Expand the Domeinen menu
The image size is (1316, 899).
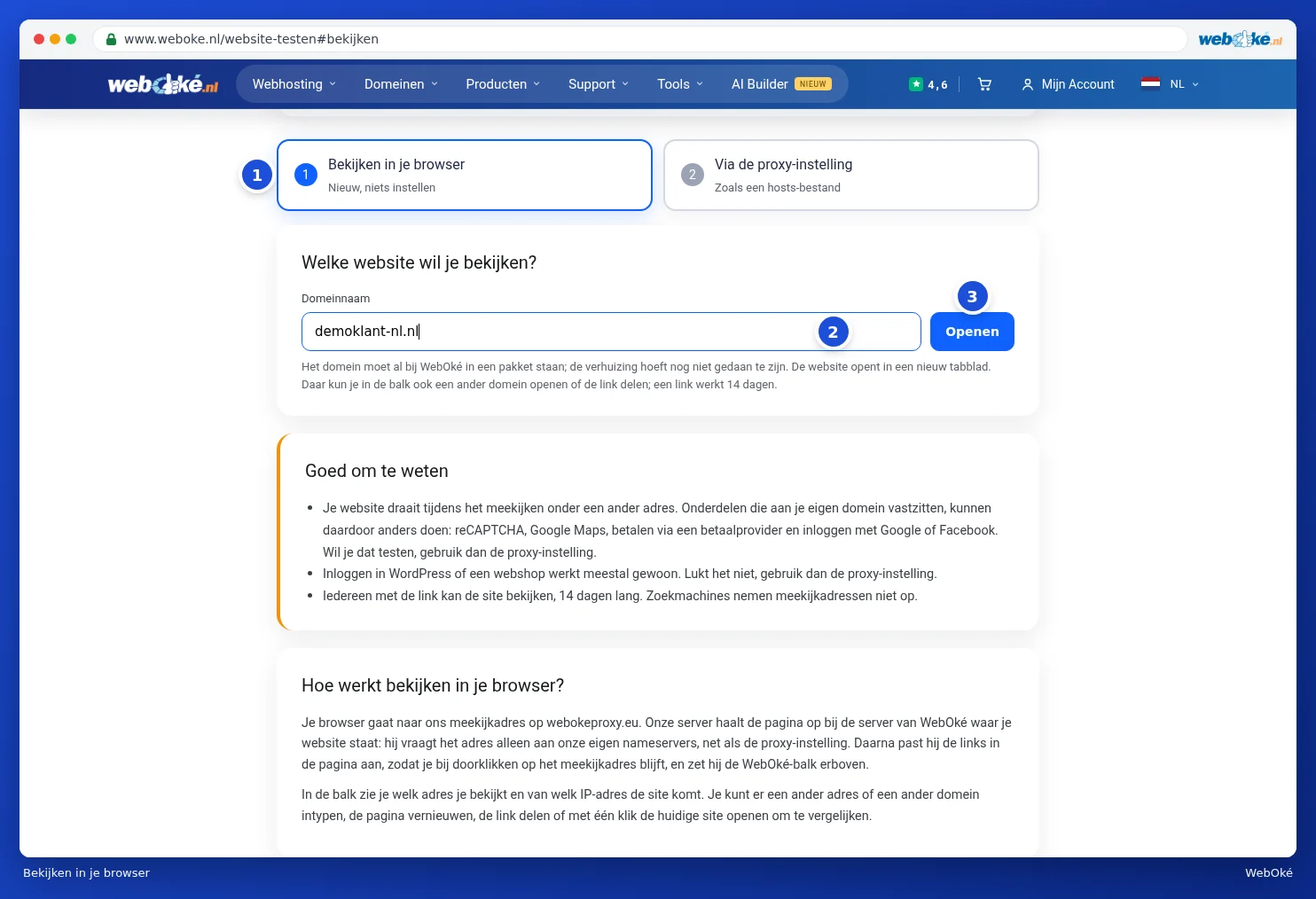(x=401, y=84)
